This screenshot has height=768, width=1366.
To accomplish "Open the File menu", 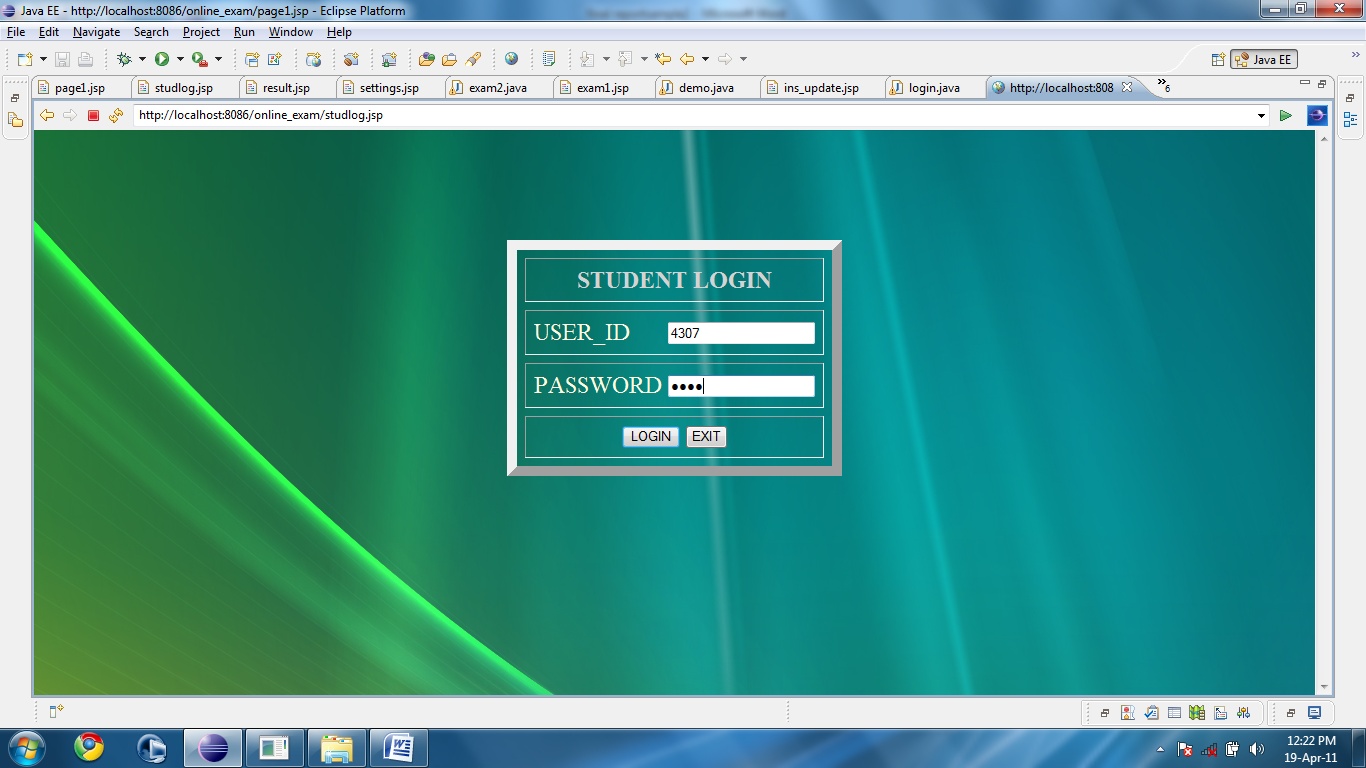I will [x=16, y=32].
